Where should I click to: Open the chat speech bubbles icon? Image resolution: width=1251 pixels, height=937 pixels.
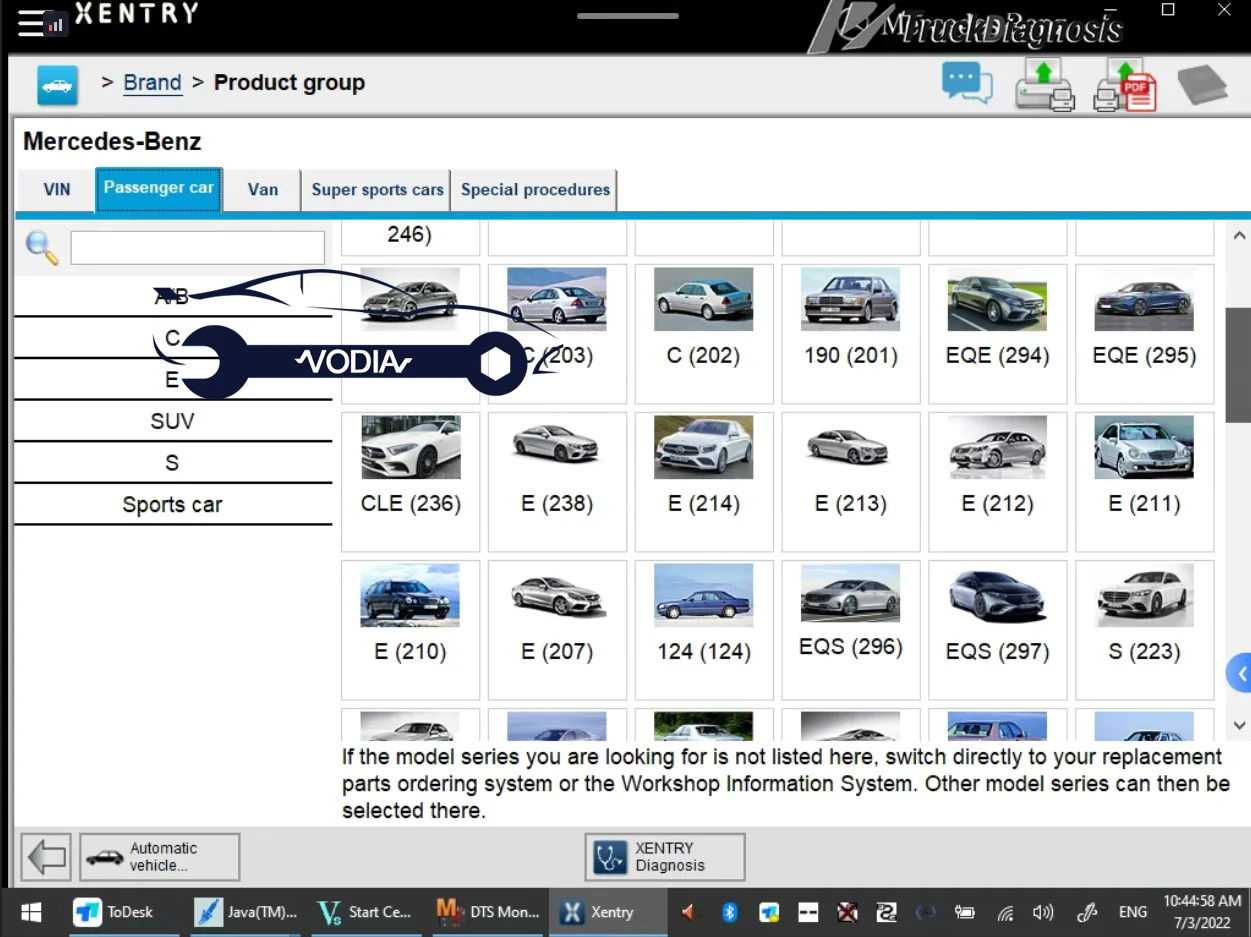point(967,83)
